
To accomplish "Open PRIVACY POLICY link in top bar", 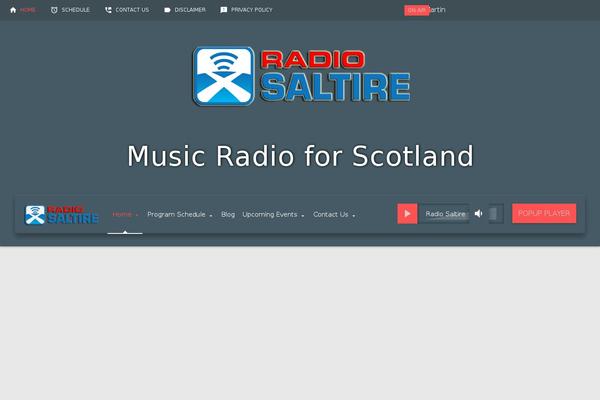I will [x=252, y=10].
